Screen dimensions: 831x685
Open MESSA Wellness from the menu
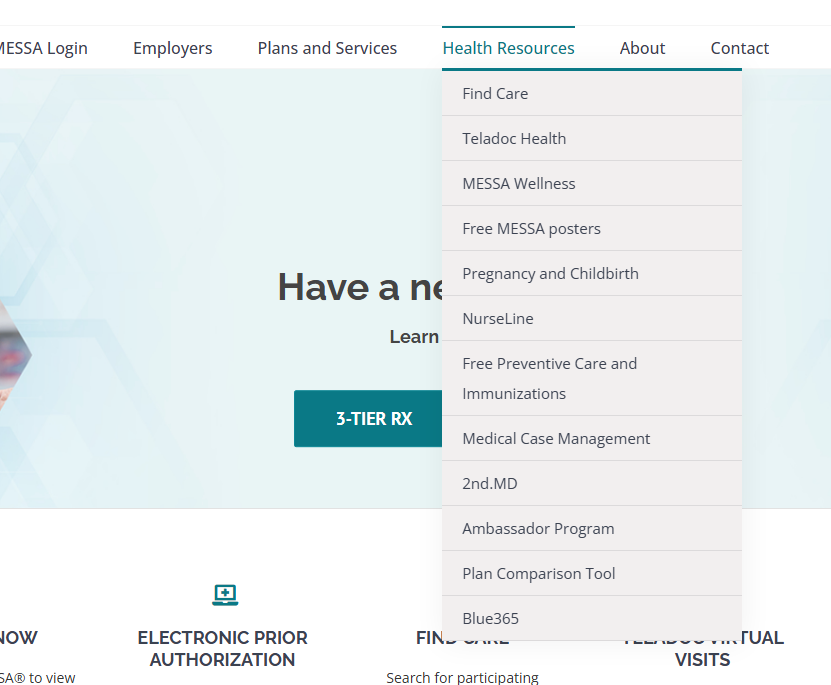click(x=518, y=183)
